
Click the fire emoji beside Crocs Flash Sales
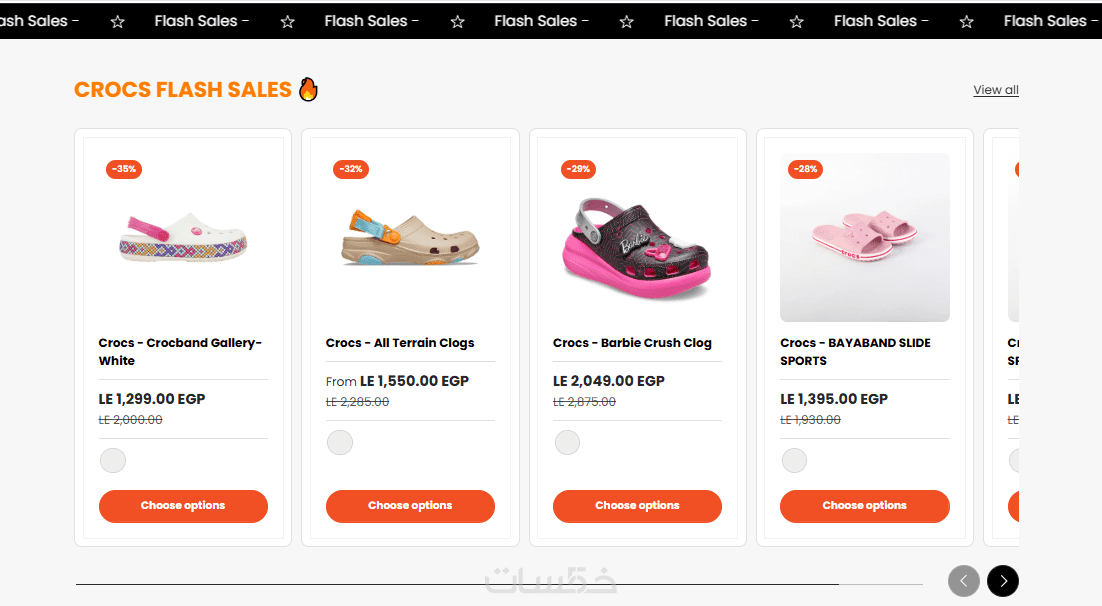pyautogui.click(x=308, y=90)
